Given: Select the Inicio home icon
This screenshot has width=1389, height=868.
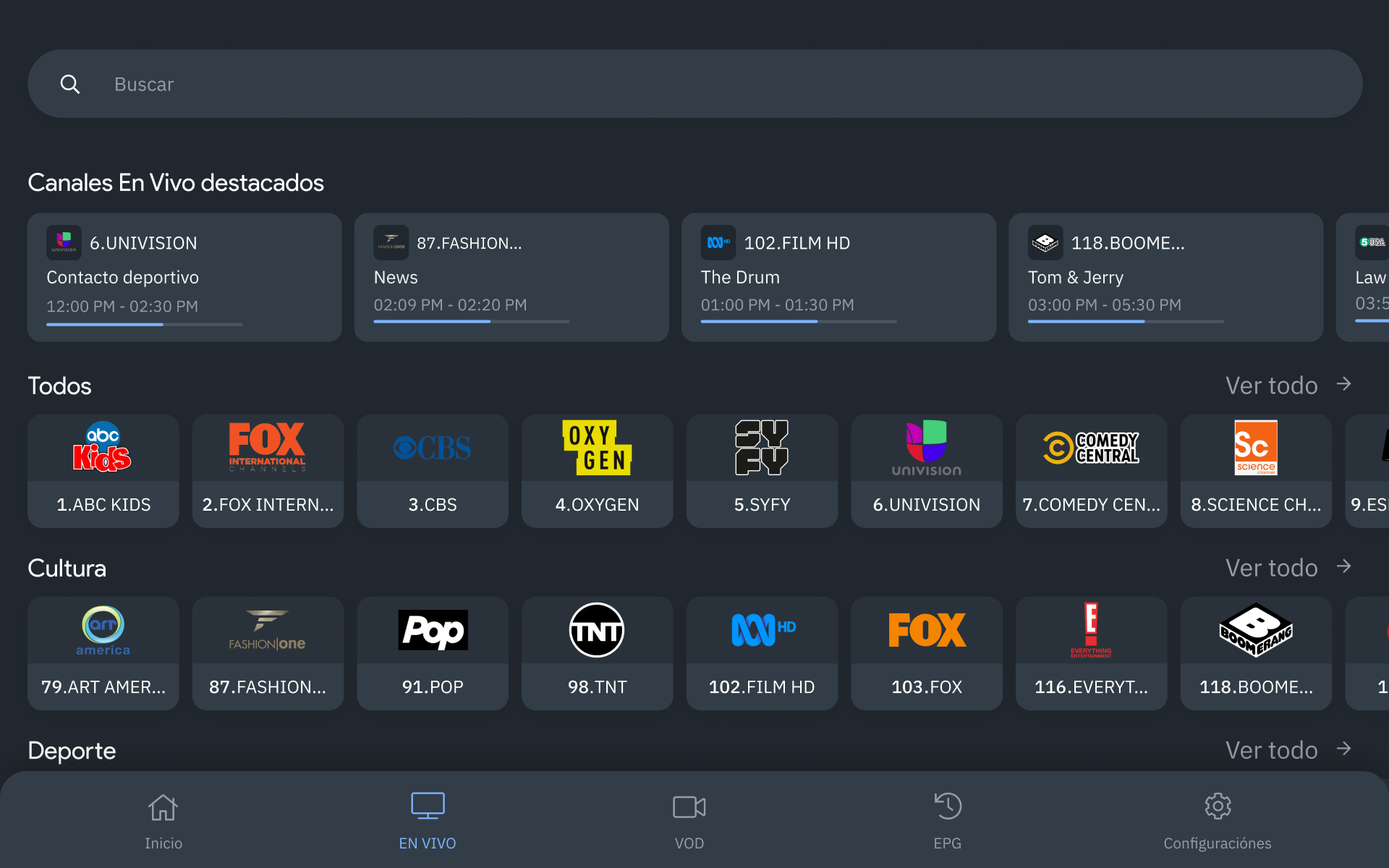Looking at the screenshot, I should coord(163,806).
